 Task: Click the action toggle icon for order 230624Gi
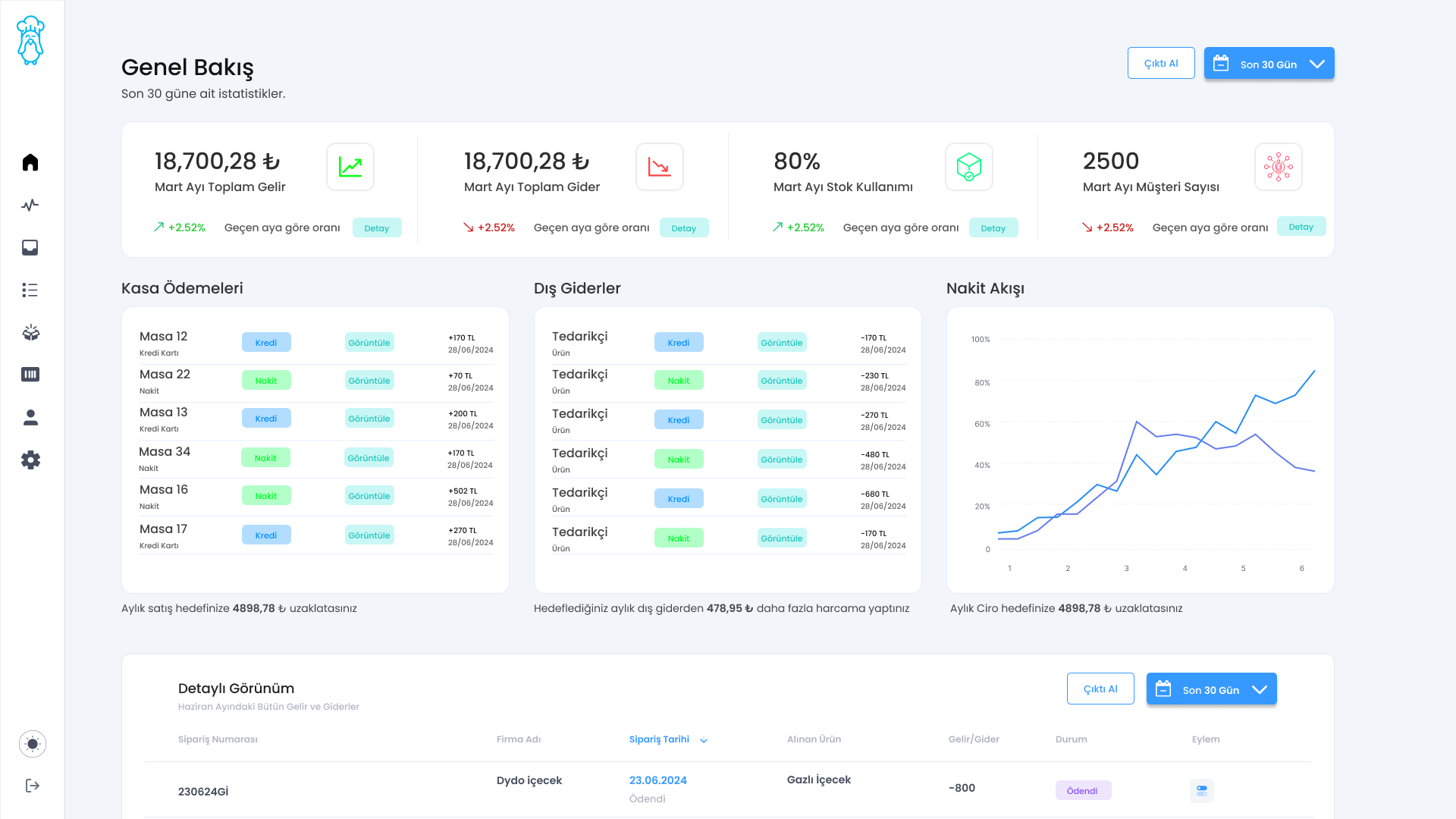(x=1202, y=791)
